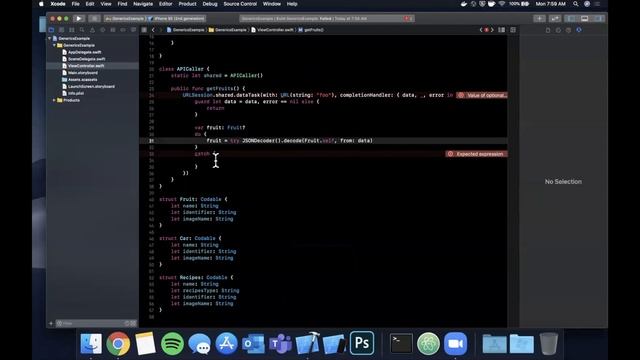
Task: Open the Report navigator tab
Action: pos(133,30)
